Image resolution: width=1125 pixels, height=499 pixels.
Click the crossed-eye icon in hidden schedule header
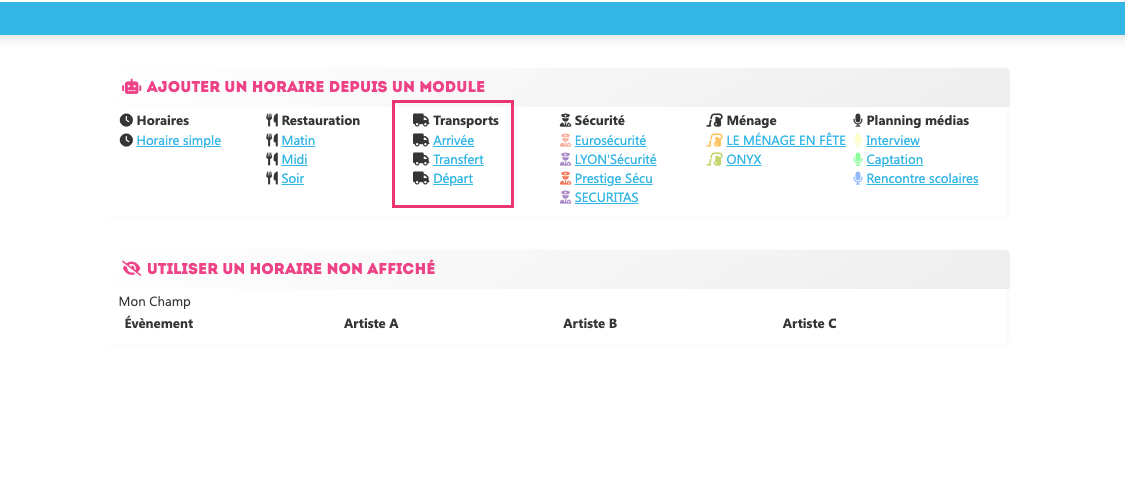pyautogui.click(x=131, y=269)
